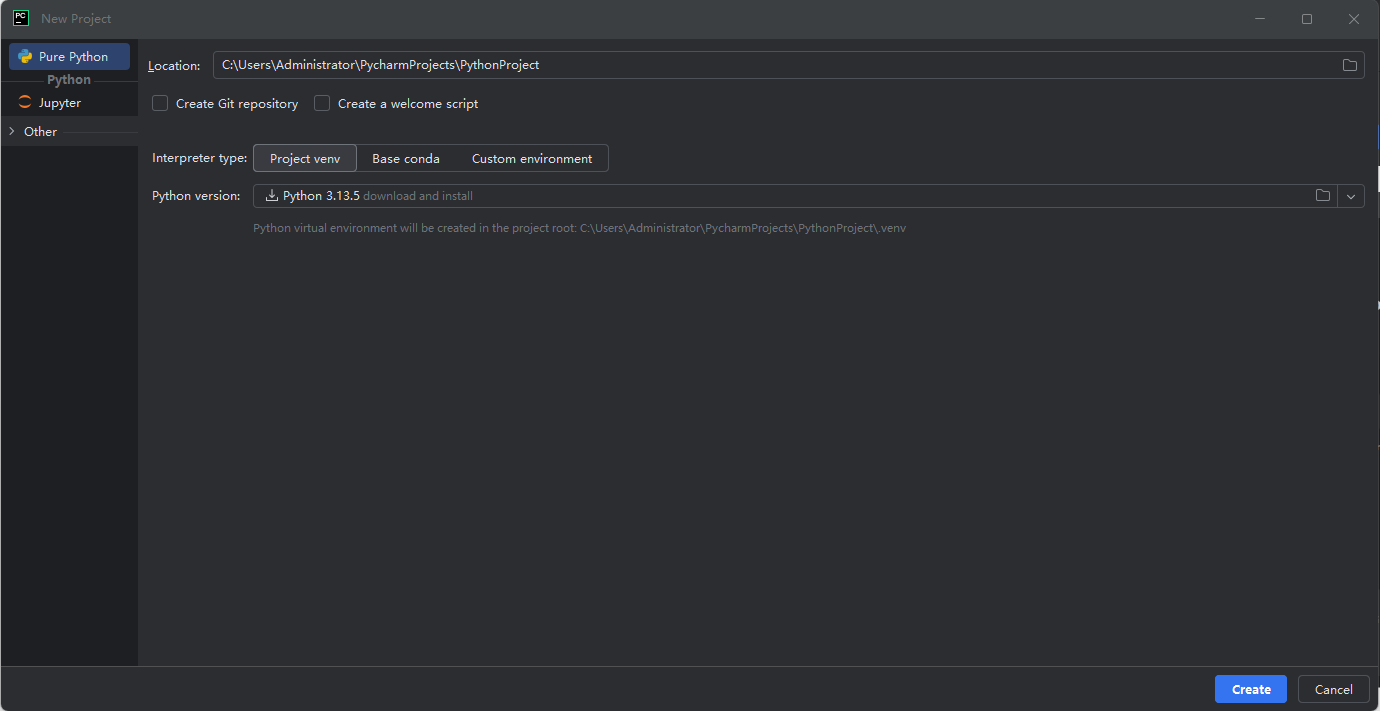This screenshot has width=1380, height=711.
Task: Enable Create Git repository checkbox
Action: coord(160,103)
